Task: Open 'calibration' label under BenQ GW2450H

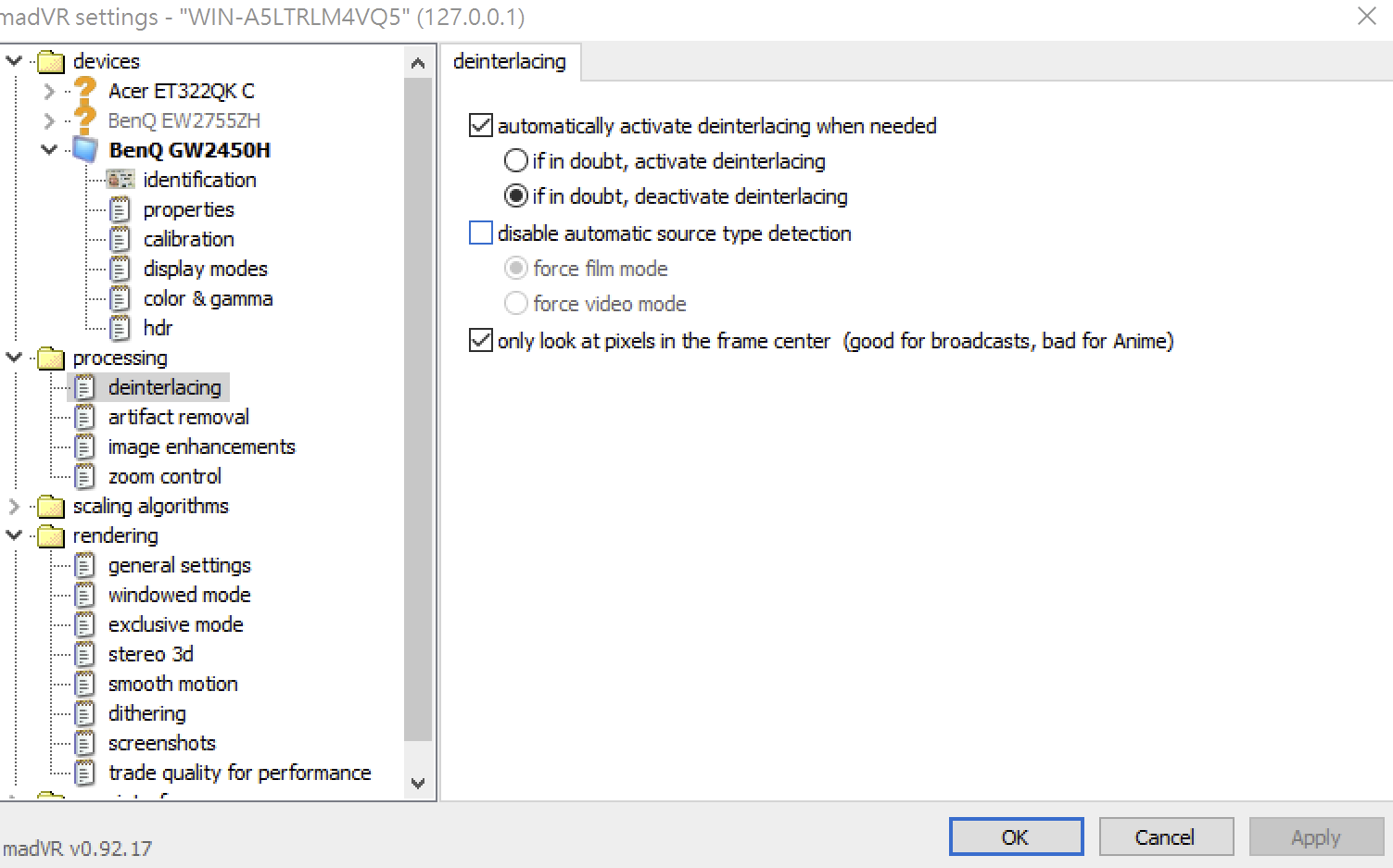Action: click(189, 239)
